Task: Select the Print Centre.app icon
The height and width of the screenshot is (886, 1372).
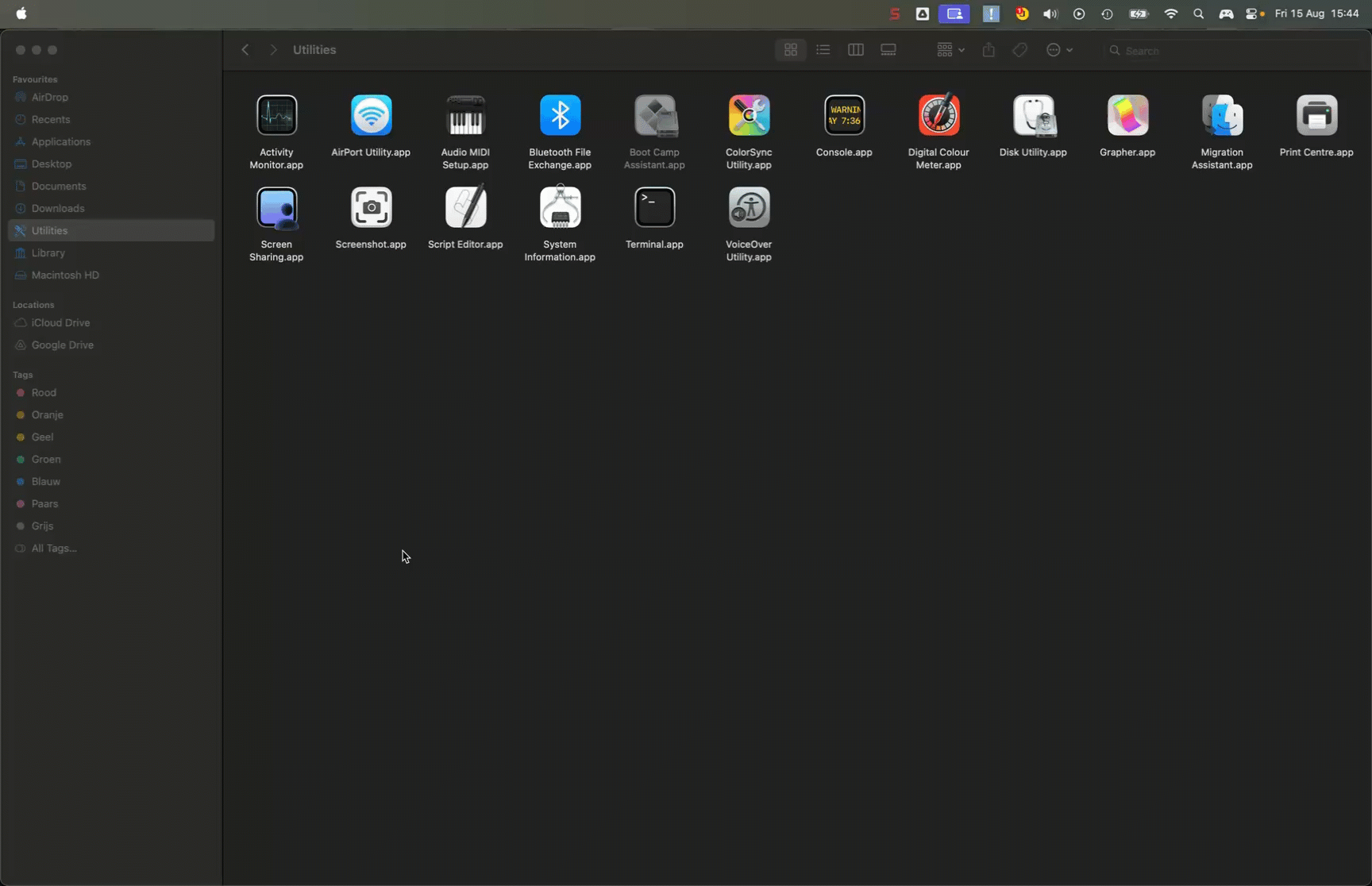Action: click(1316, 116)
